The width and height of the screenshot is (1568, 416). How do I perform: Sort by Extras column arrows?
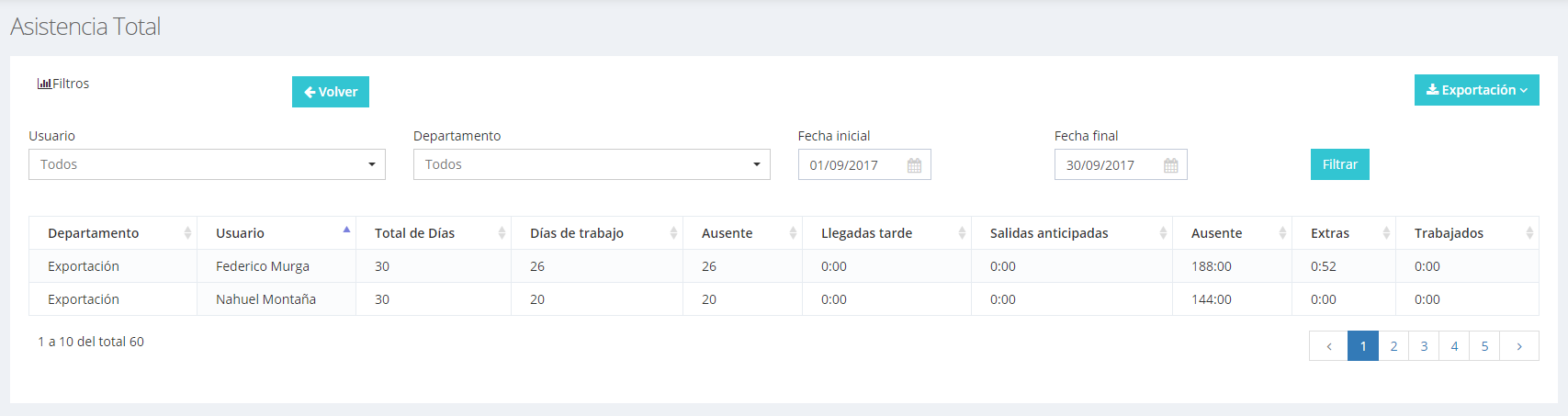tap(1386, 233)
